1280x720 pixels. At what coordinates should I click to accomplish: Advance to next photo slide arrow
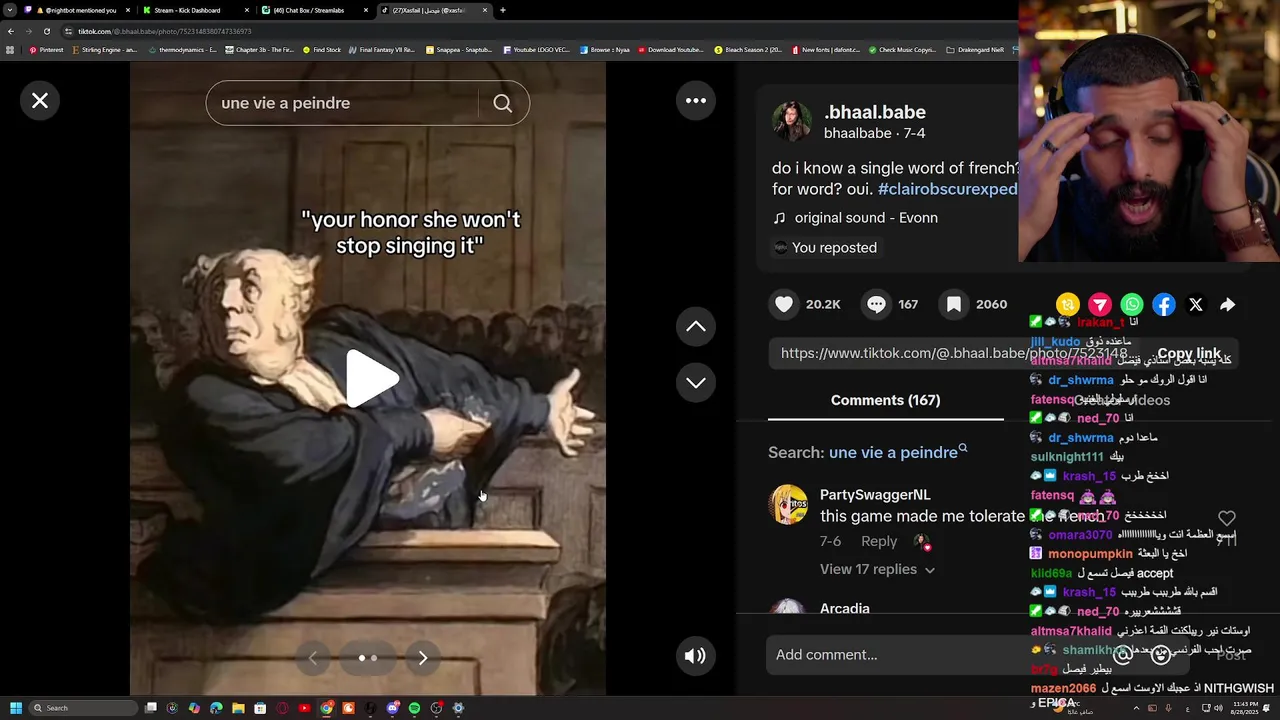pos(423,658)
